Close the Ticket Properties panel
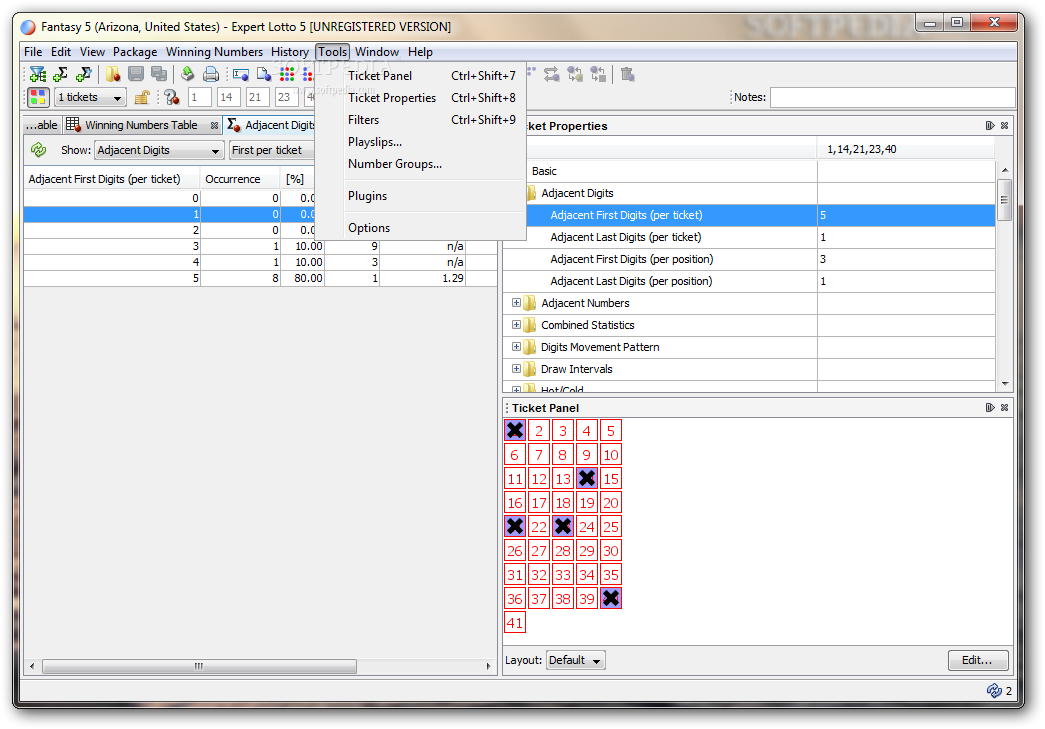 1004,125
